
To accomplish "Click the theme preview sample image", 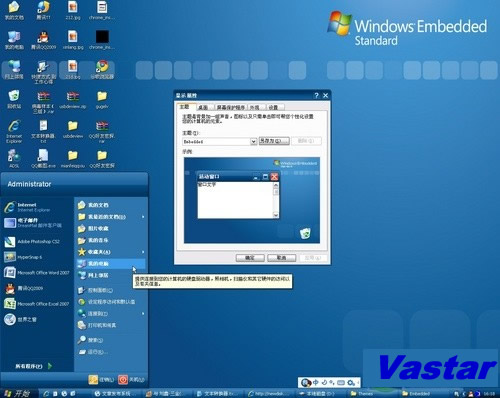I will click(x=252, y=200).
